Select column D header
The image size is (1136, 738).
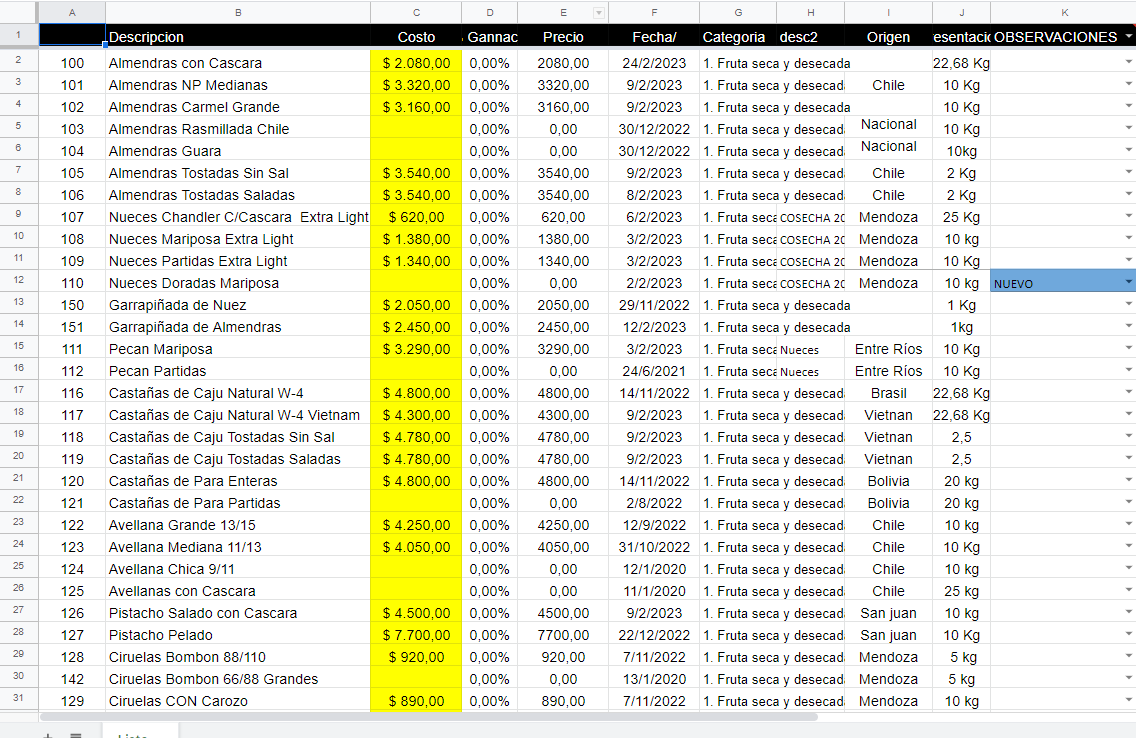point(490,12)
